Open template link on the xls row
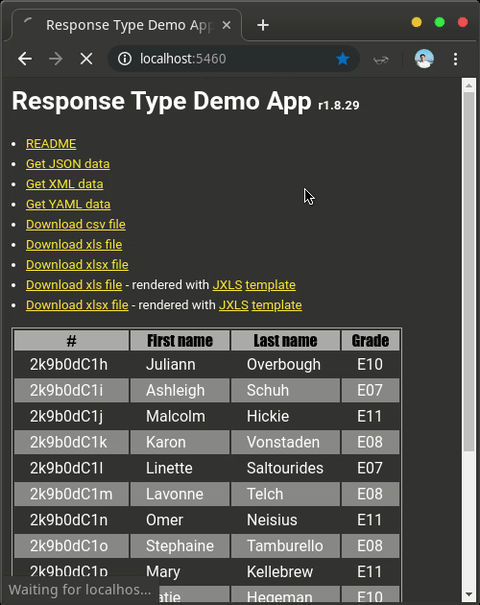480x605 pixels. click(270, 285)
